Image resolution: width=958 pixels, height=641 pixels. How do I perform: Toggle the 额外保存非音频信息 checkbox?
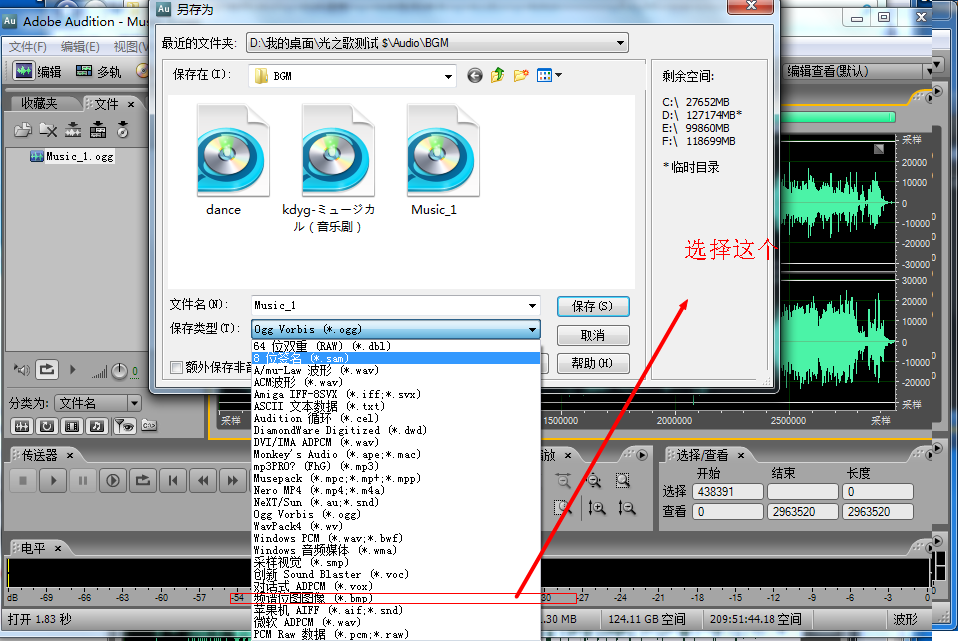pos(177,367)
